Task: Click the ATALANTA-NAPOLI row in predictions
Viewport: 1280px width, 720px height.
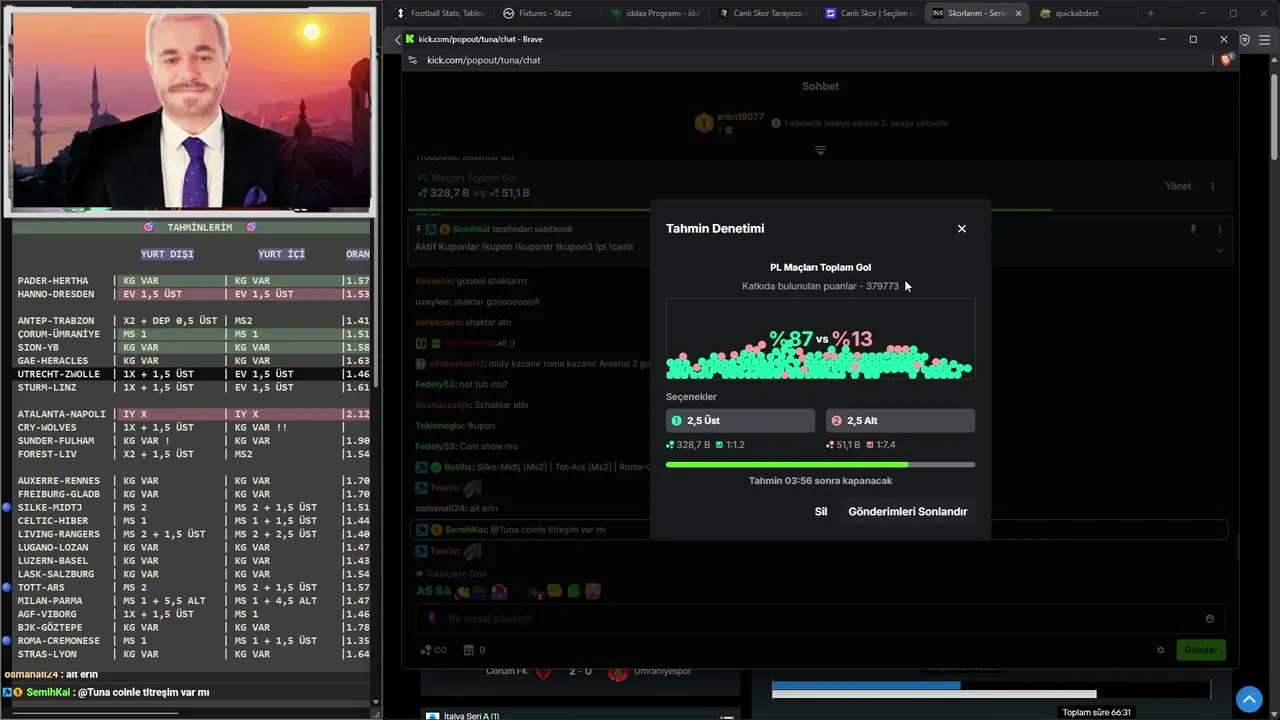Action: (193, 414)
